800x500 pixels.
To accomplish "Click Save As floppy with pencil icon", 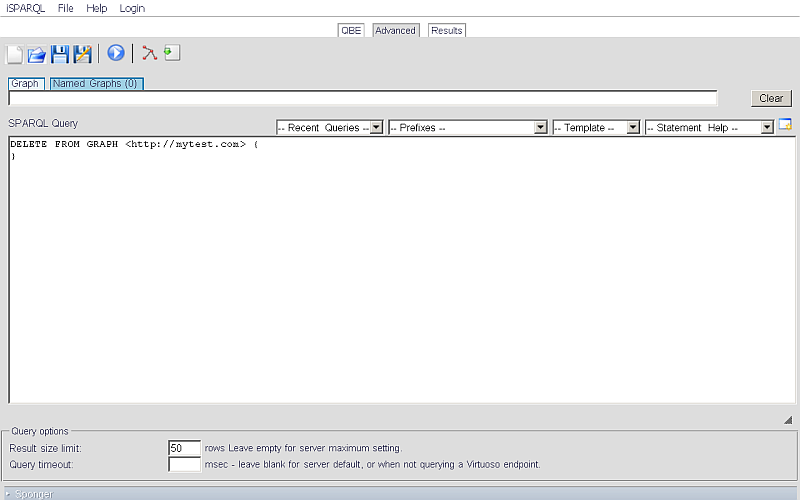I will 82,54.
